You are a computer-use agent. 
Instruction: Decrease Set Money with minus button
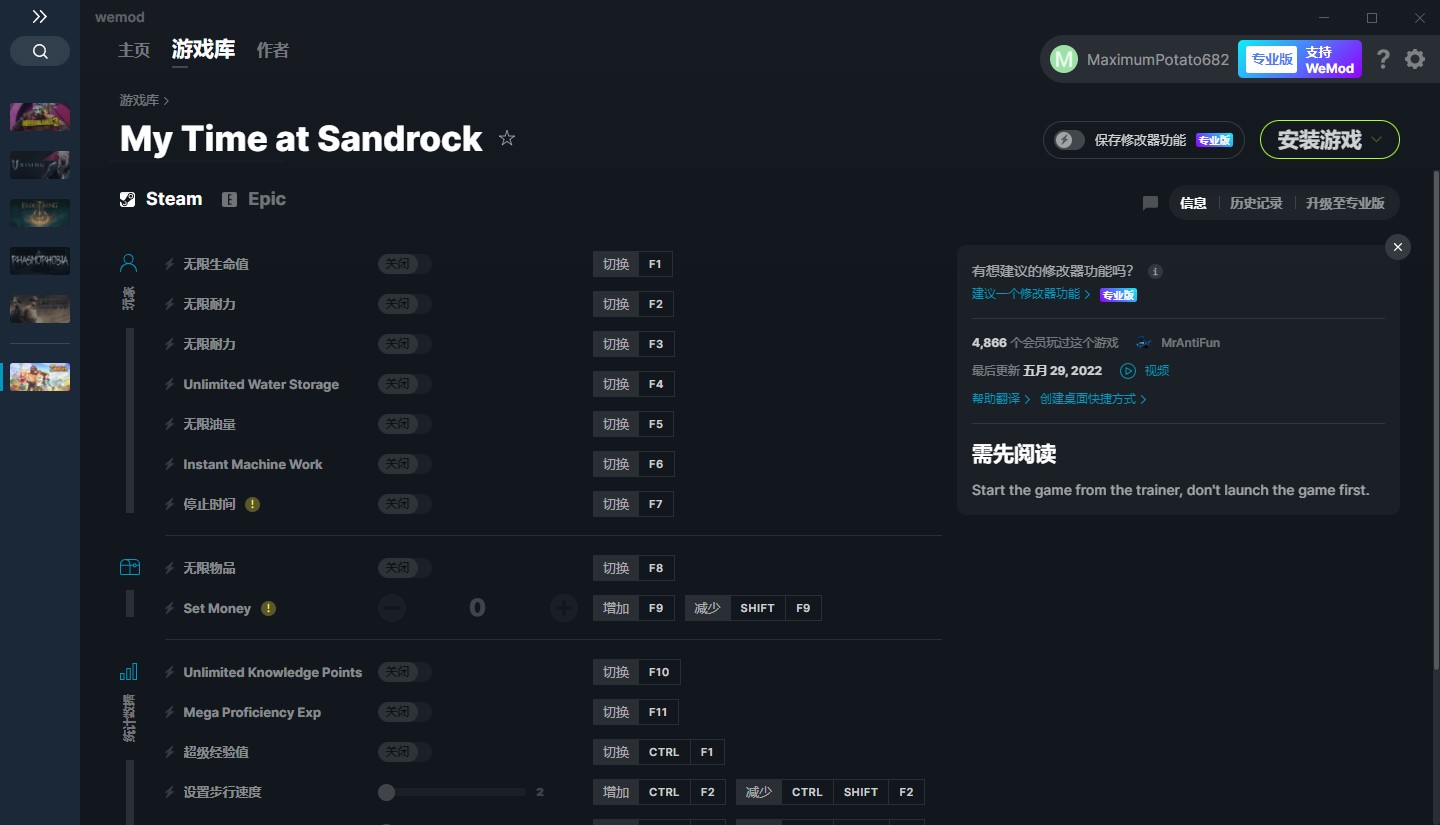[x=392, y=608]
